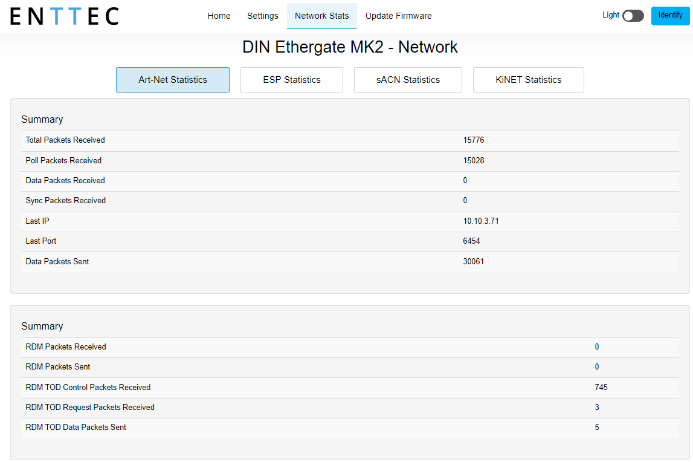This screenshot has height=462, width=693.
Task: Click 'RDM TOD Control Packets Received' label
Action: coord(88,387)
